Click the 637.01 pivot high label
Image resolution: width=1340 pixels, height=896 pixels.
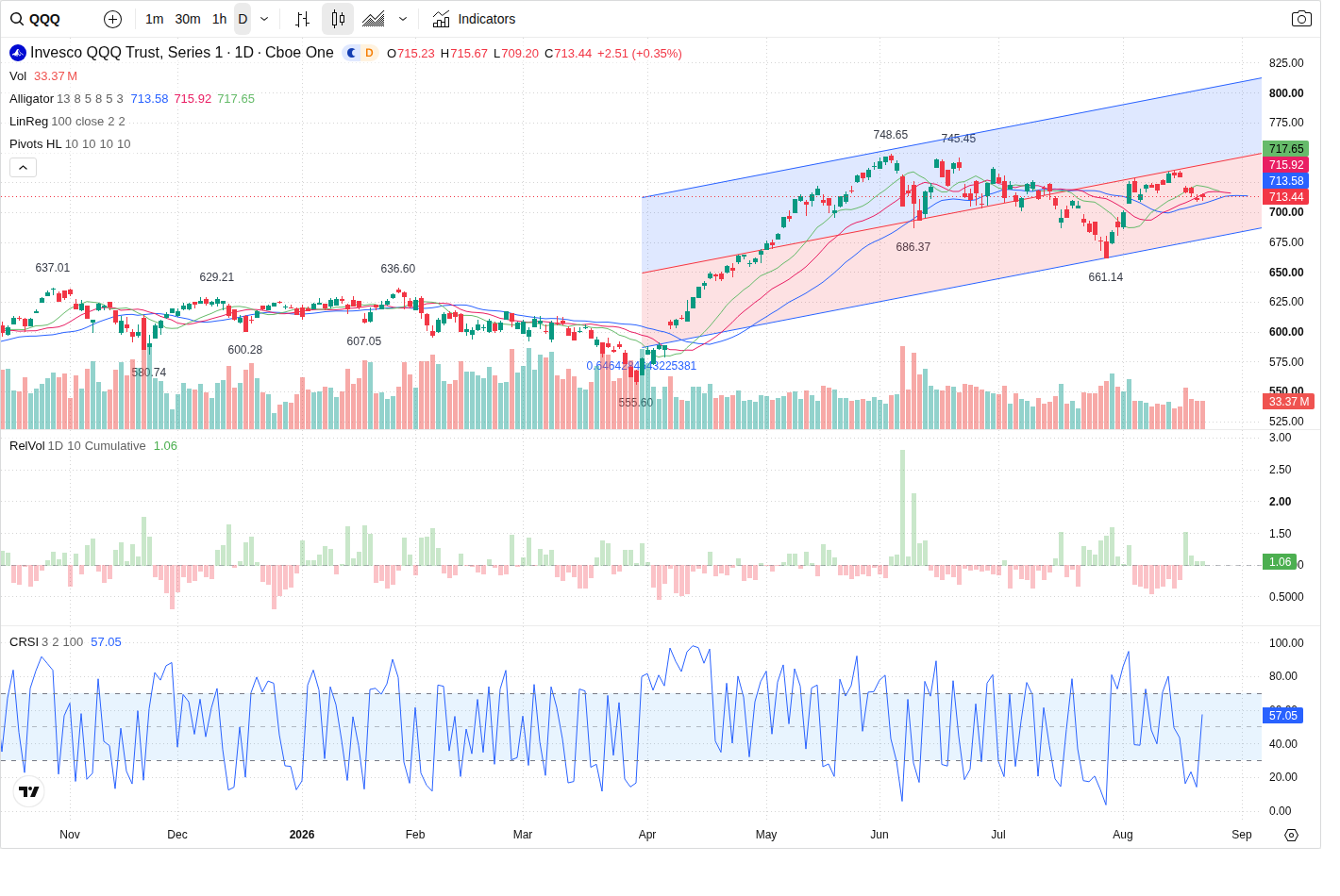click(x=53, y=268)
